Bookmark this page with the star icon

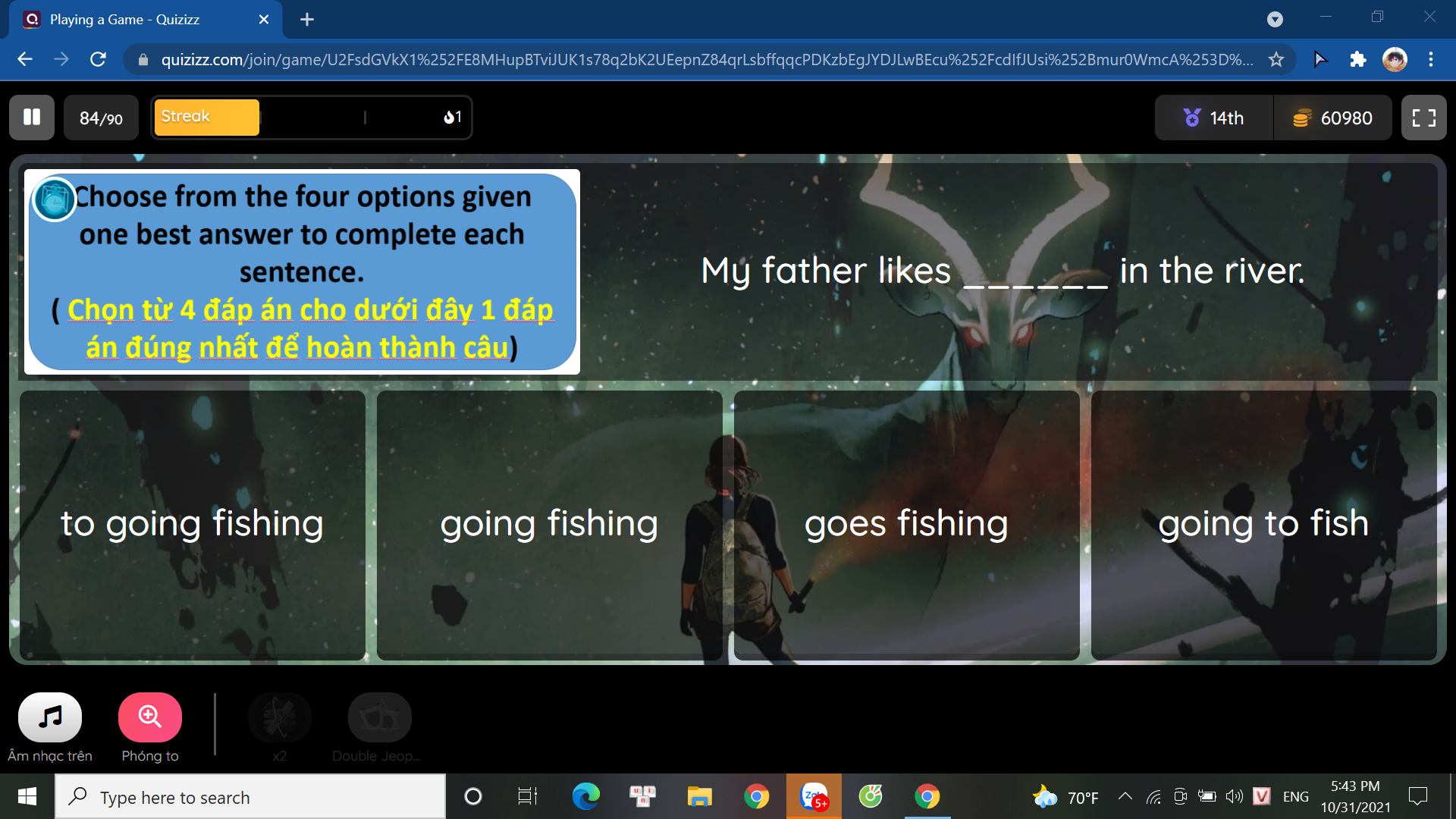(x=1276, y=59)
